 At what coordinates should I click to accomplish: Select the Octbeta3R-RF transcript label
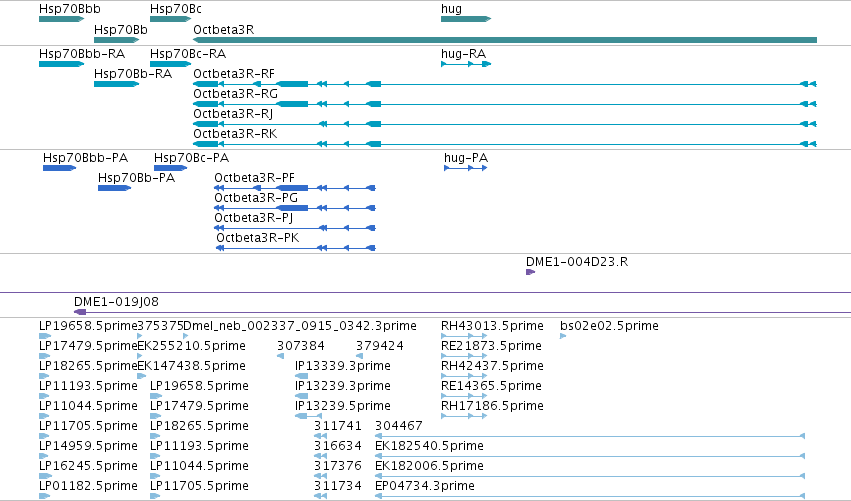pos(234,74)
